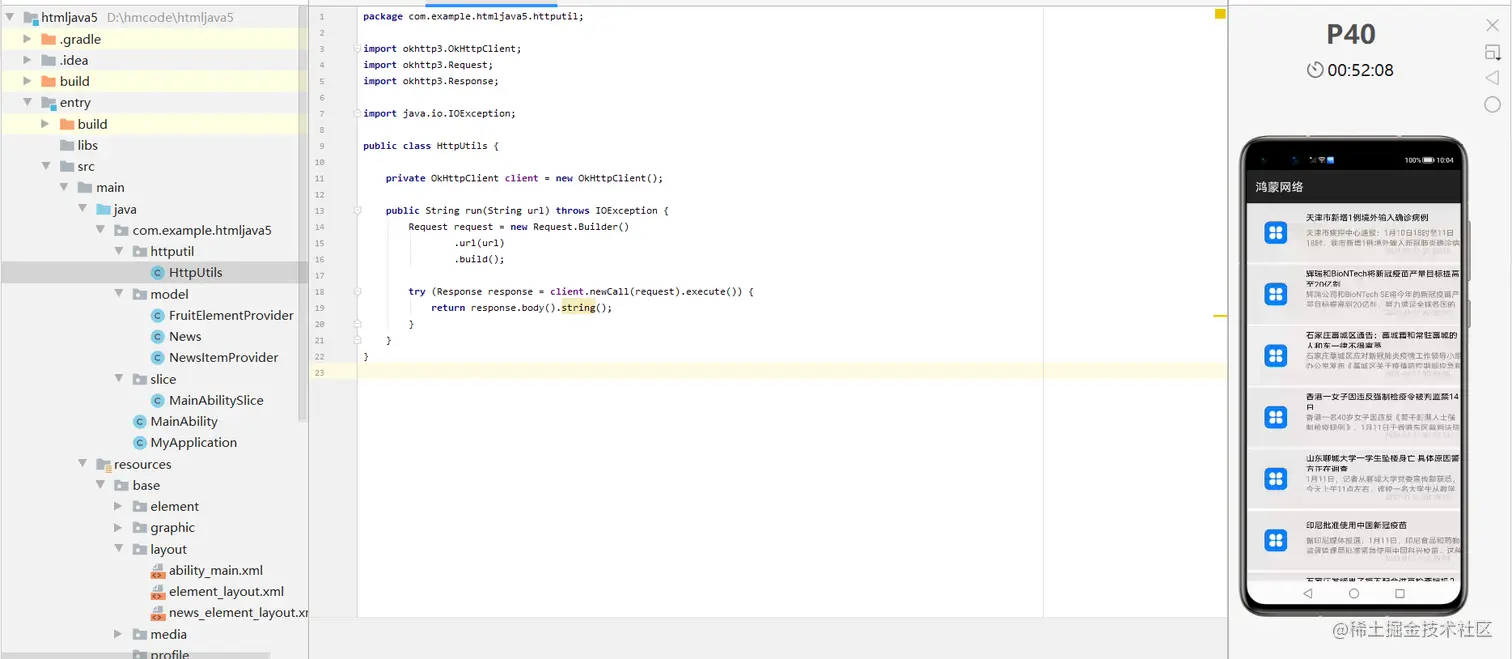Tap the blue icon beside 香港一女子 news
1512x659 pixels.
pyautogui.click(x=1275, y=417)
